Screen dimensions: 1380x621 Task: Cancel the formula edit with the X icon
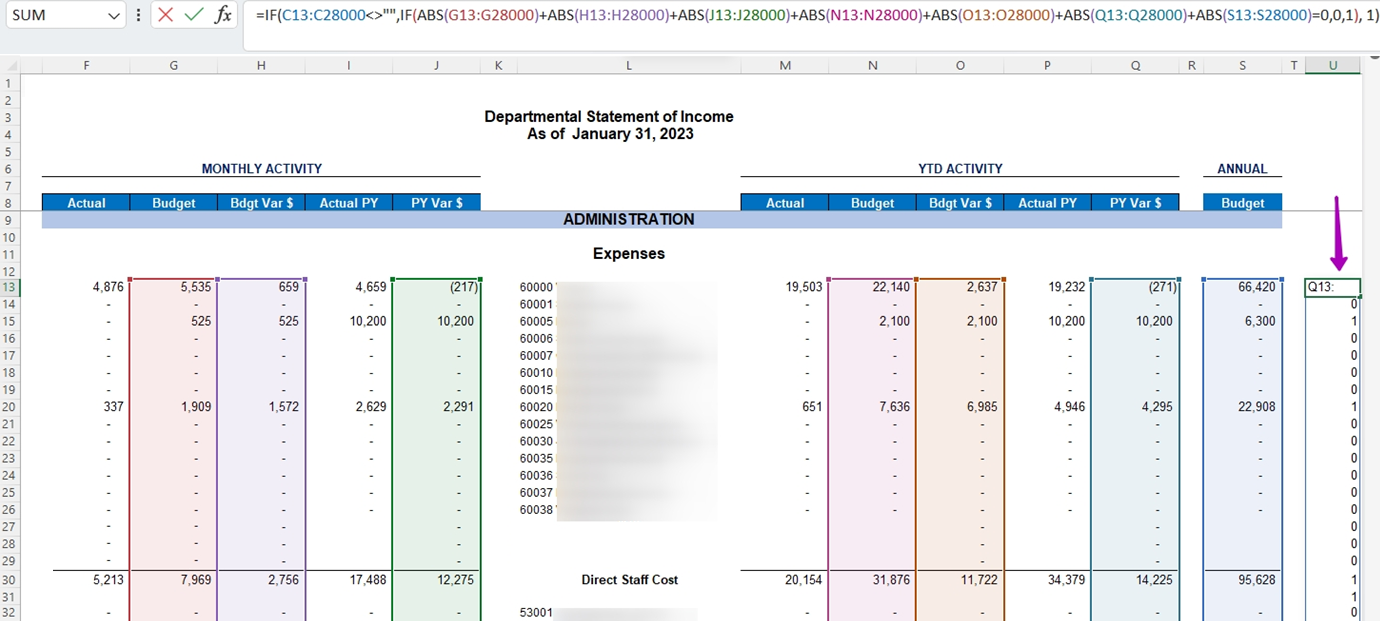click(166, 15)
